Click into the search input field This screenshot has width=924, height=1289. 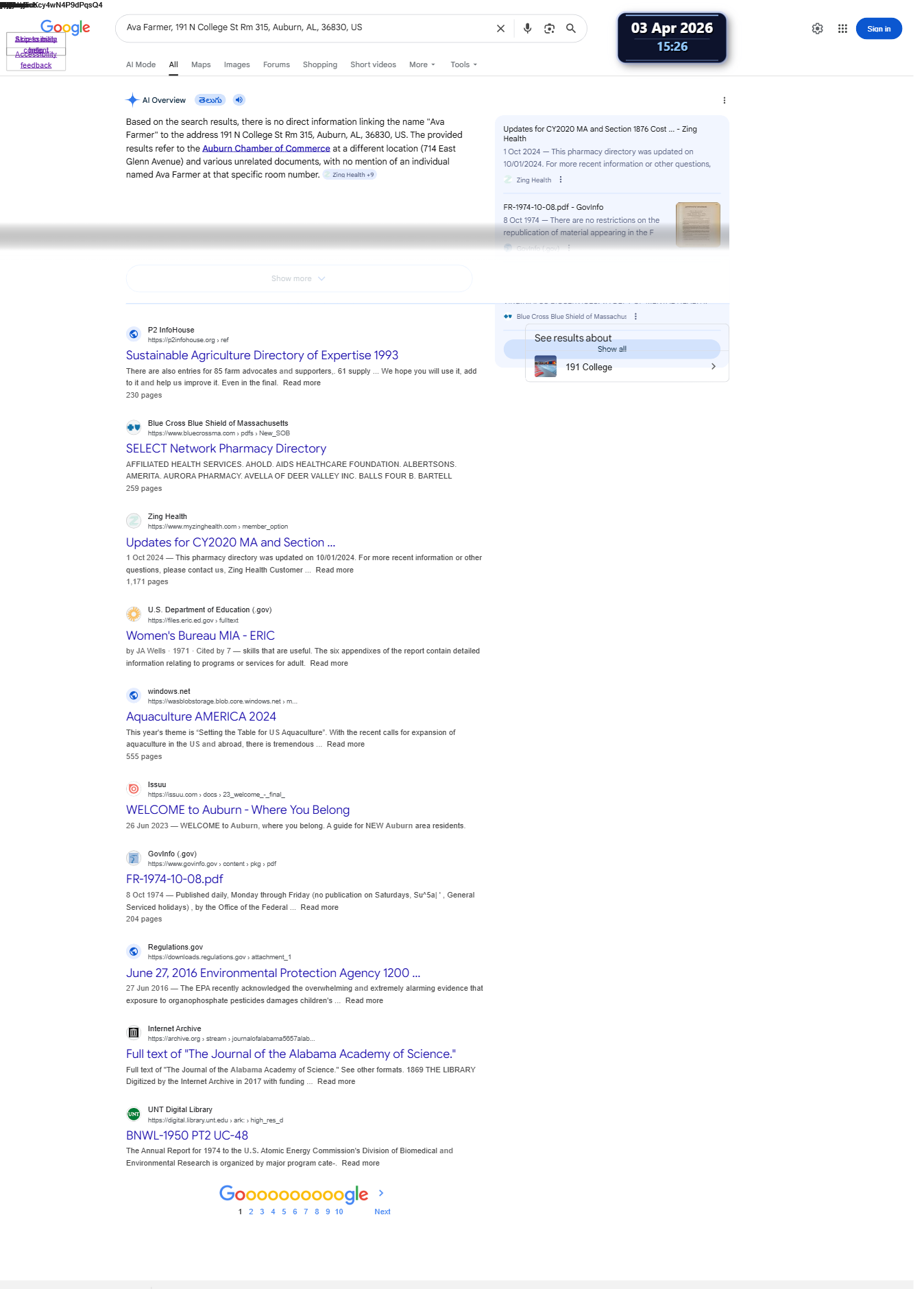click(x=305, y=27)
